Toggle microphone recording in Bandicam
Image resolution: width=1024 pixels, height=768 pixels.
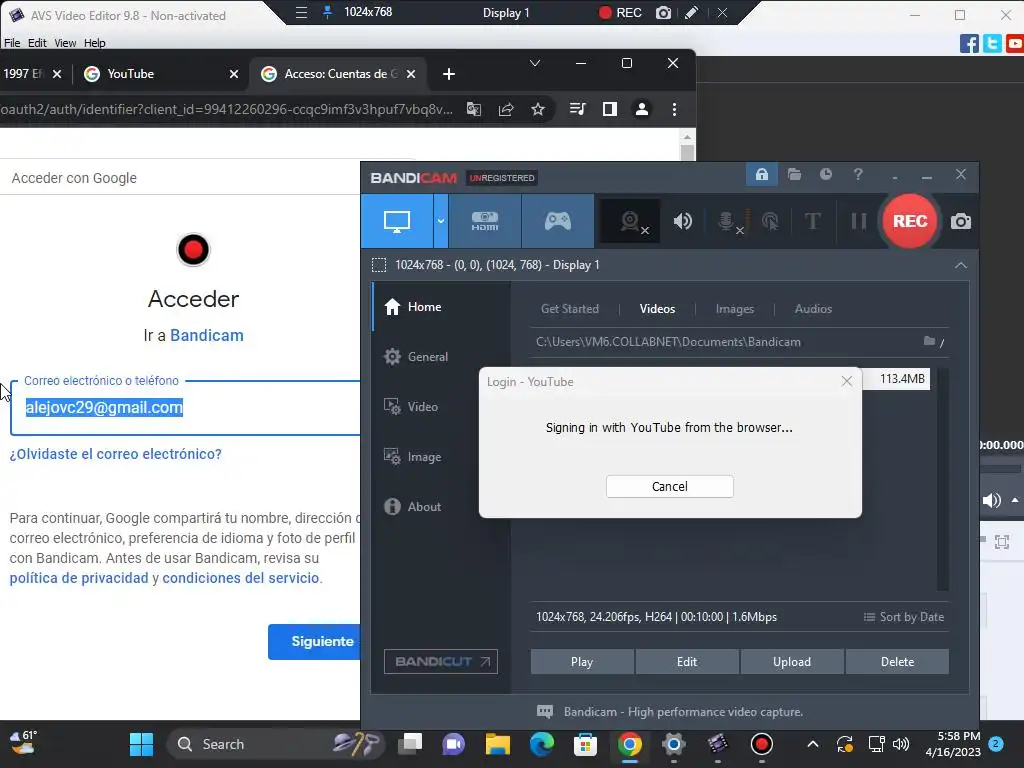tap(727, 221)
